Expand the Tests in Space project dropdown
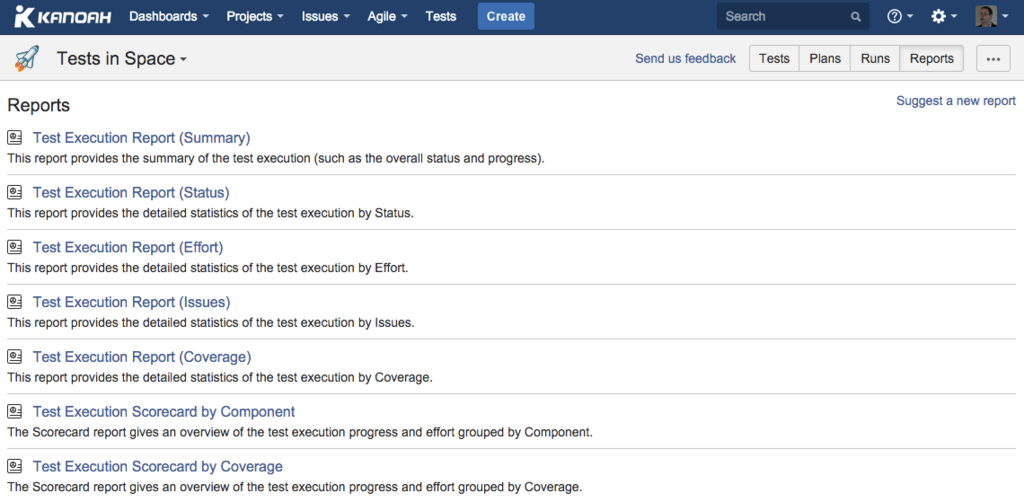The image size is (1024, 502). coord(121,59)
